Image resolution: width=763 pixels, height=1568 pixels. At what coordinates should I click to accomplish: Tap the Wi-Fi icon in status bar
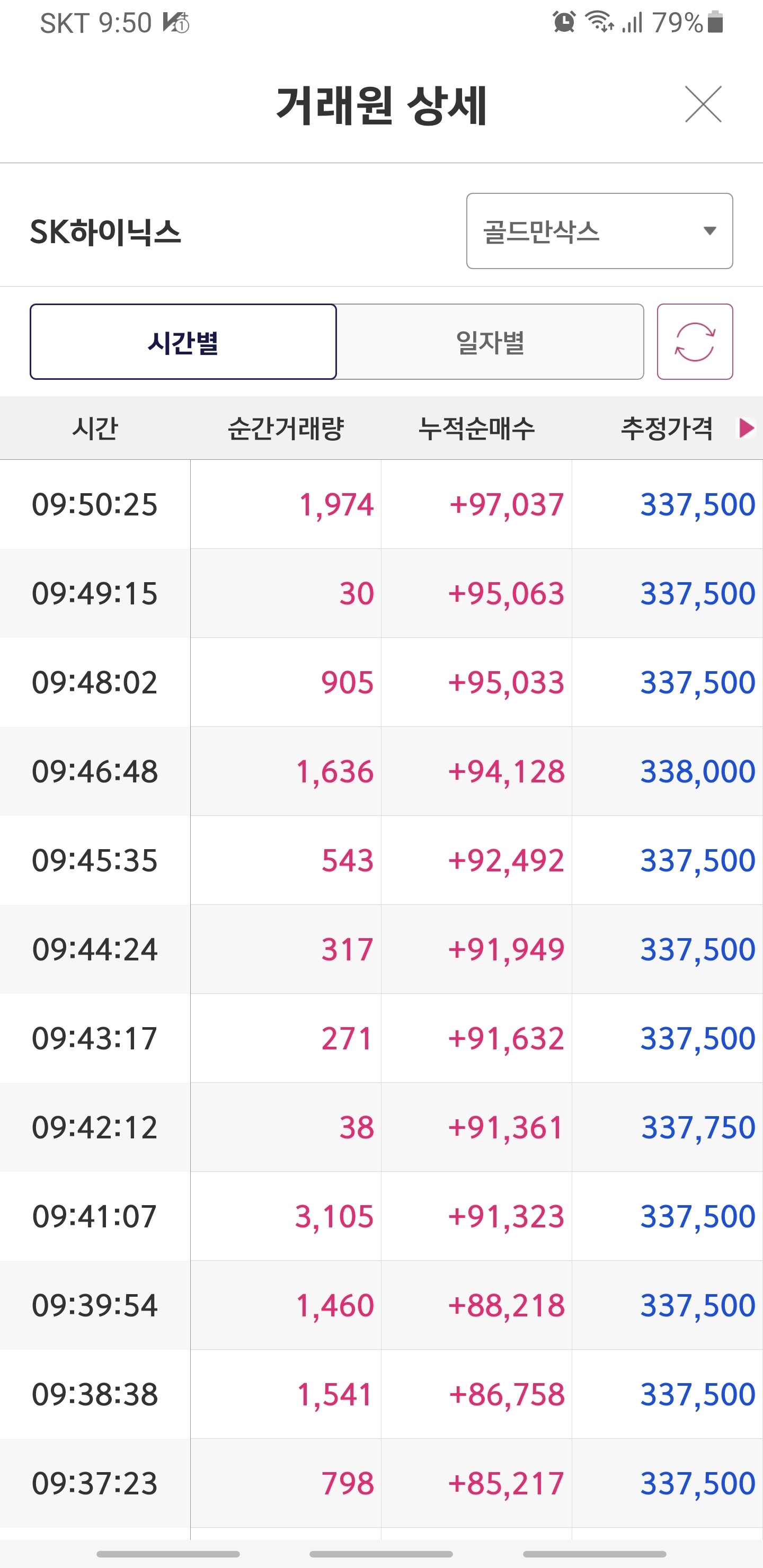coord(599,23)
